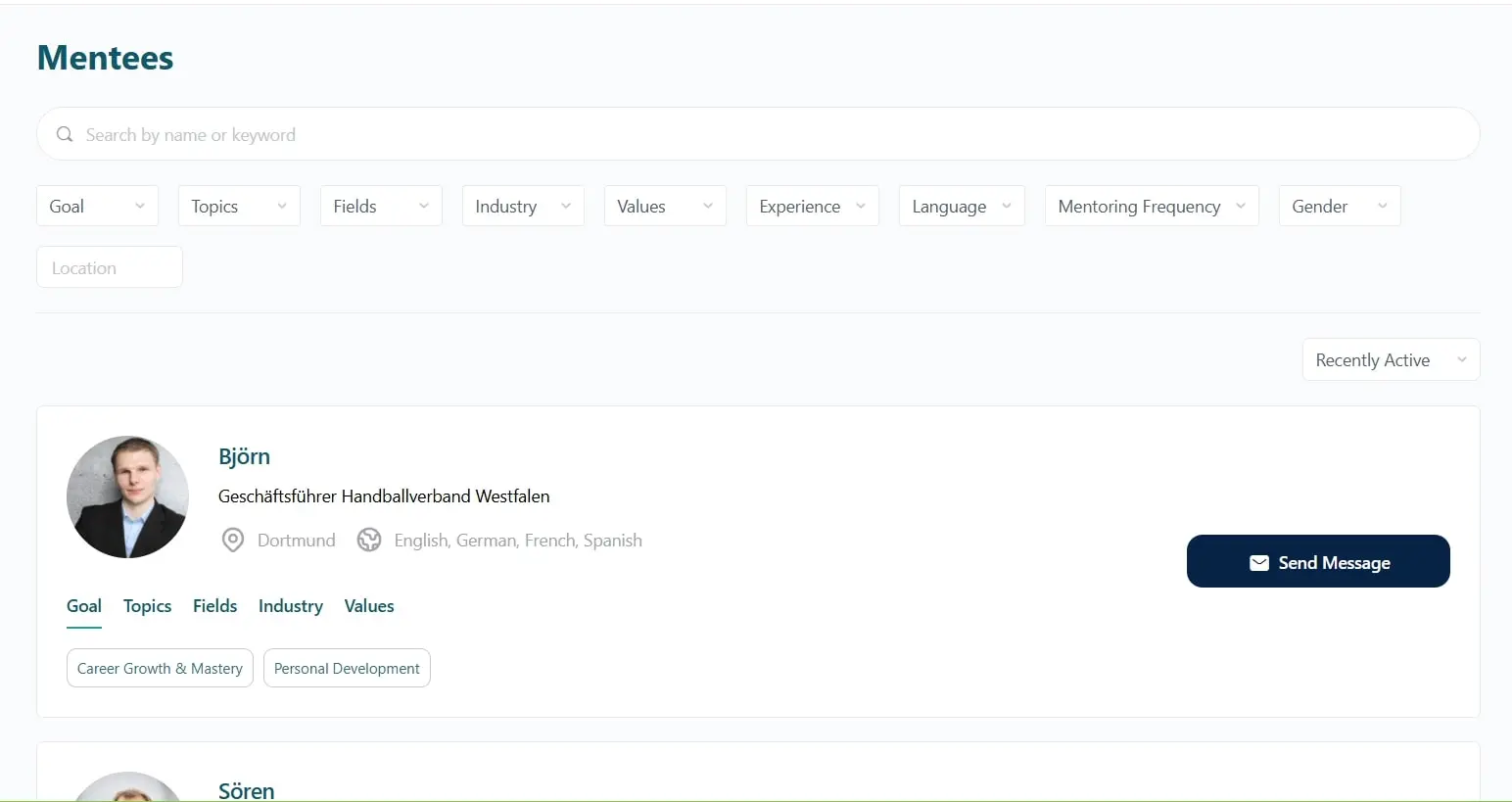This screenshot has width=1512, height=802.
Task: Send a message to Björn
Action: coord(1318,561)
